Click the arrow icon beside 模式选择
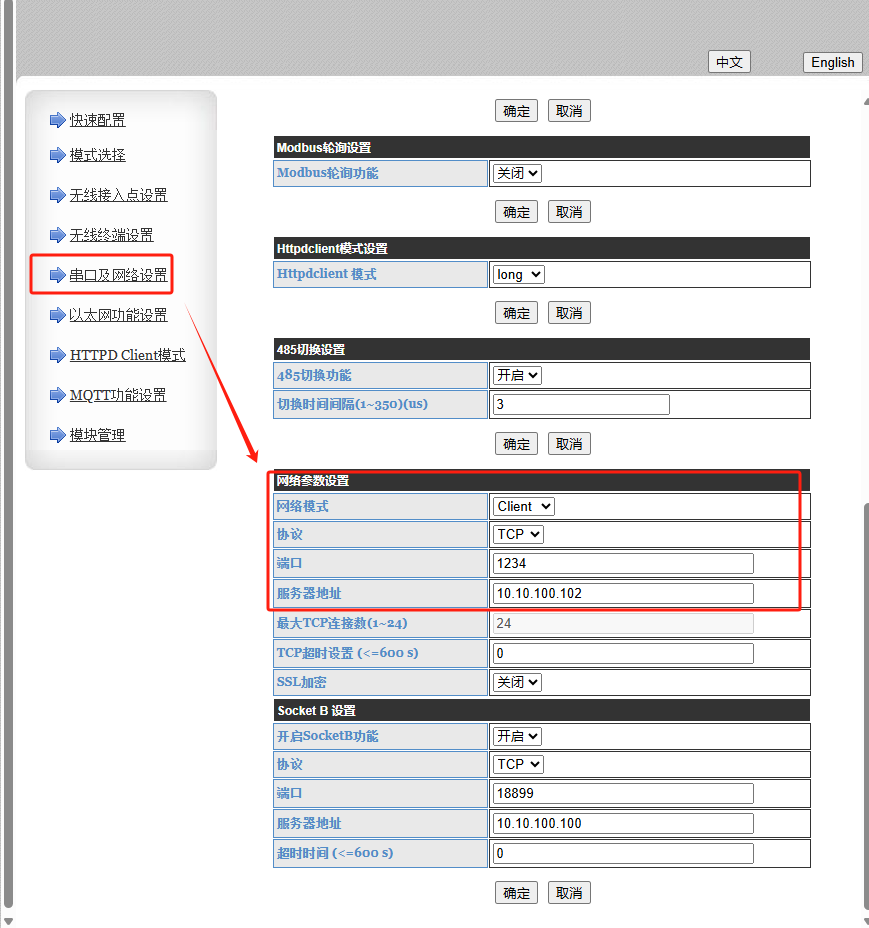 [57, 155]
